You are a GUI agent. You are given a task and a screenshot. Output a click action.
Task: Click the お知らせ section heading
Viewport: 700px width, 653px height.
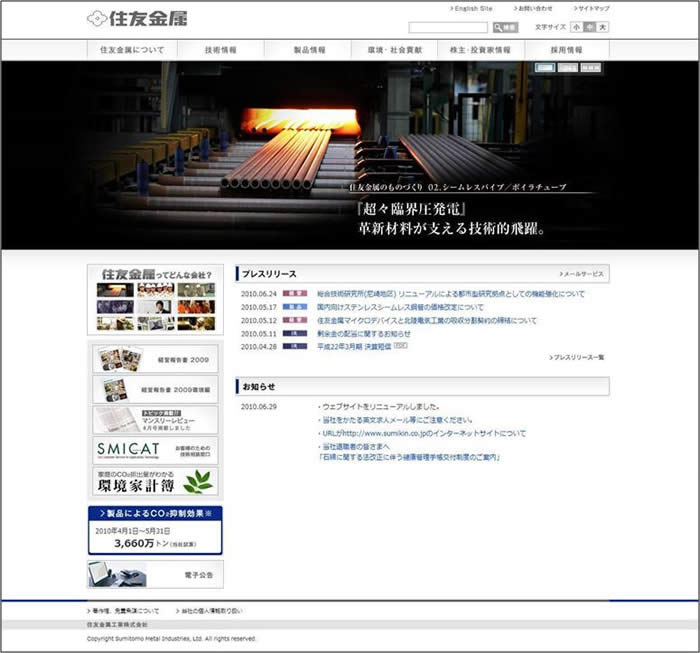(x=259, y=387)
